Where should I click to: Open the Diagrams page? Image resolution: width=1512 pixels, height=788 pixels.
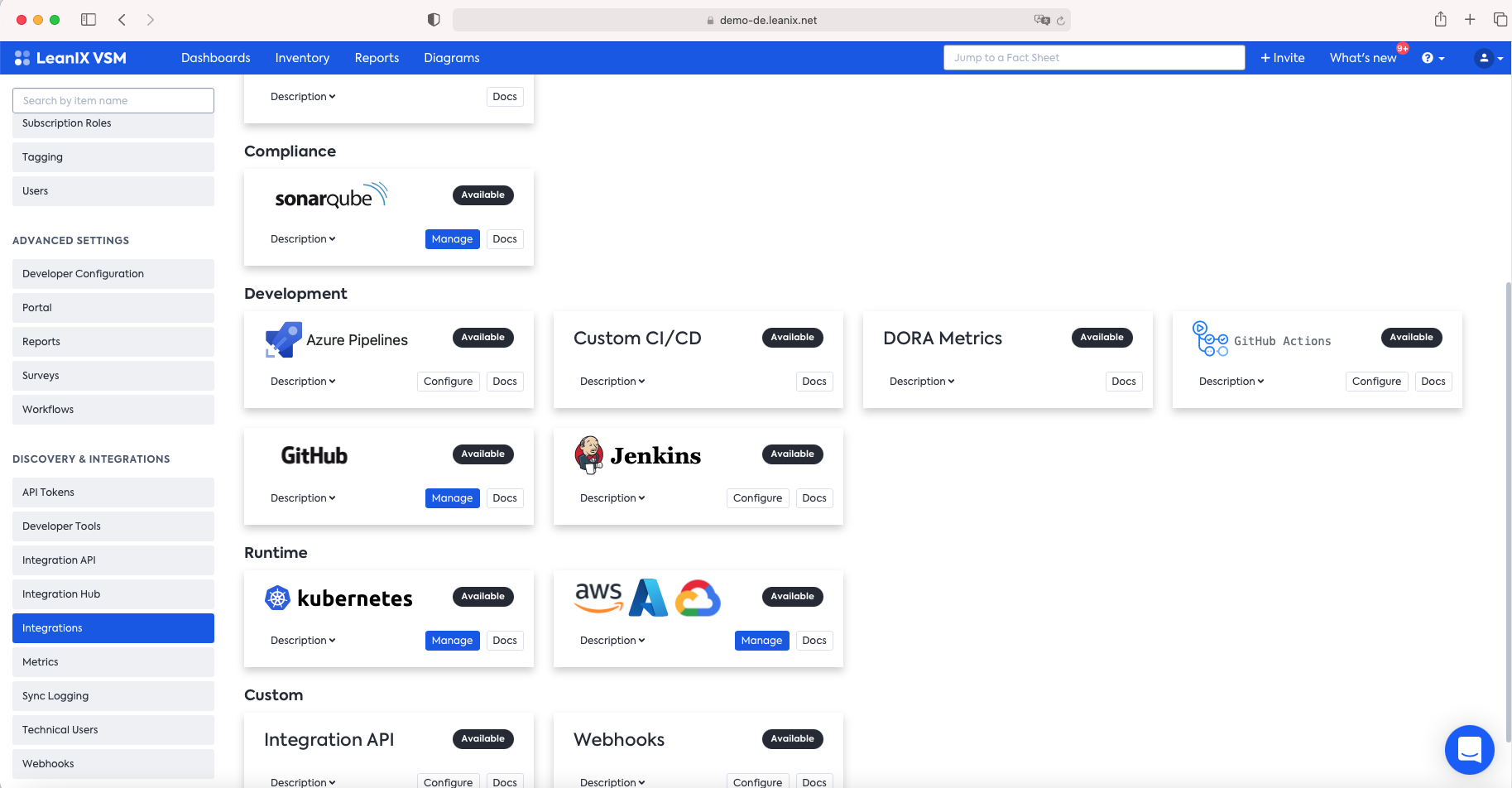452,58
